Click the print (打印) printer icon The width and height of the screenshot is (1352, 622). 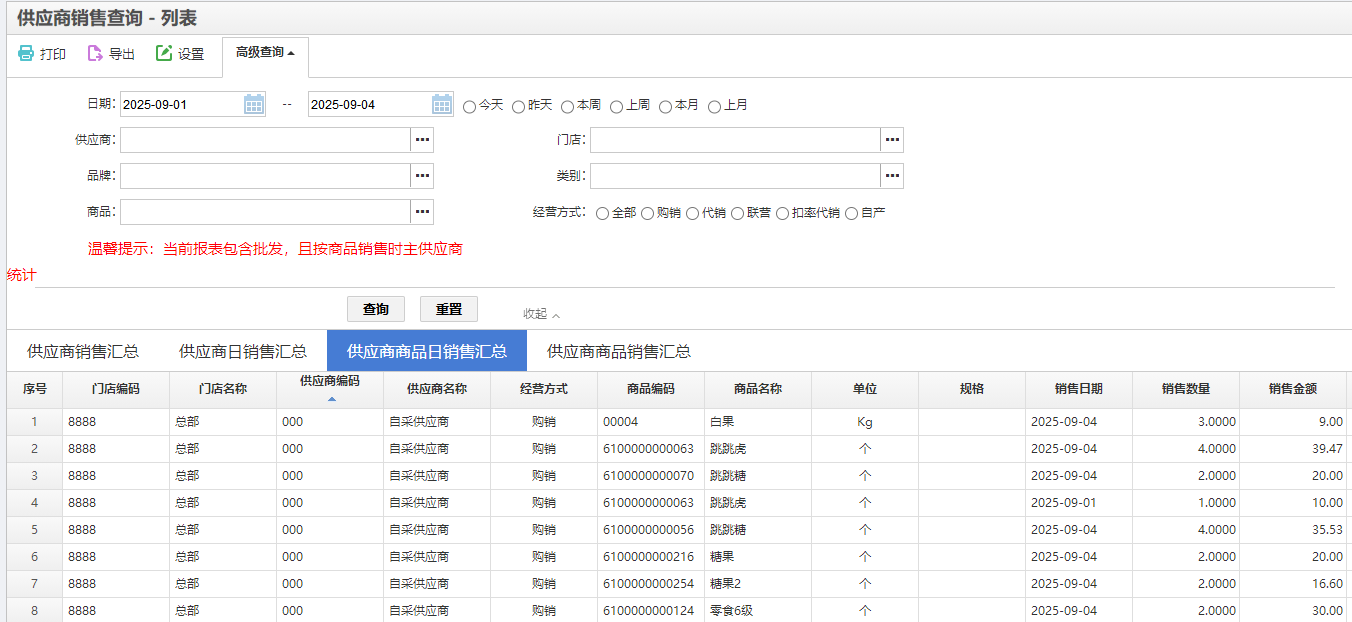click(26, 54)
